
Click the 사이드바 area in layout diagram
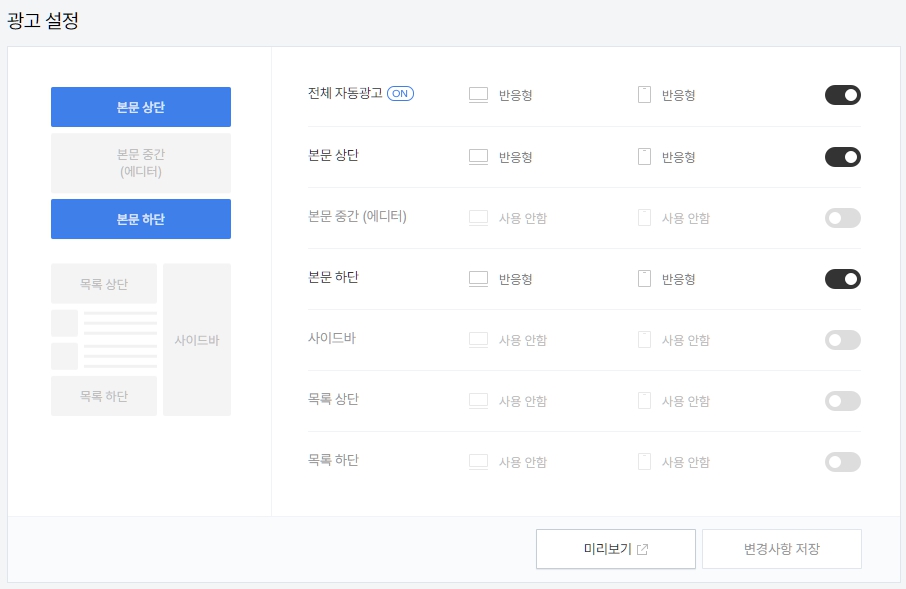point(197,340)
